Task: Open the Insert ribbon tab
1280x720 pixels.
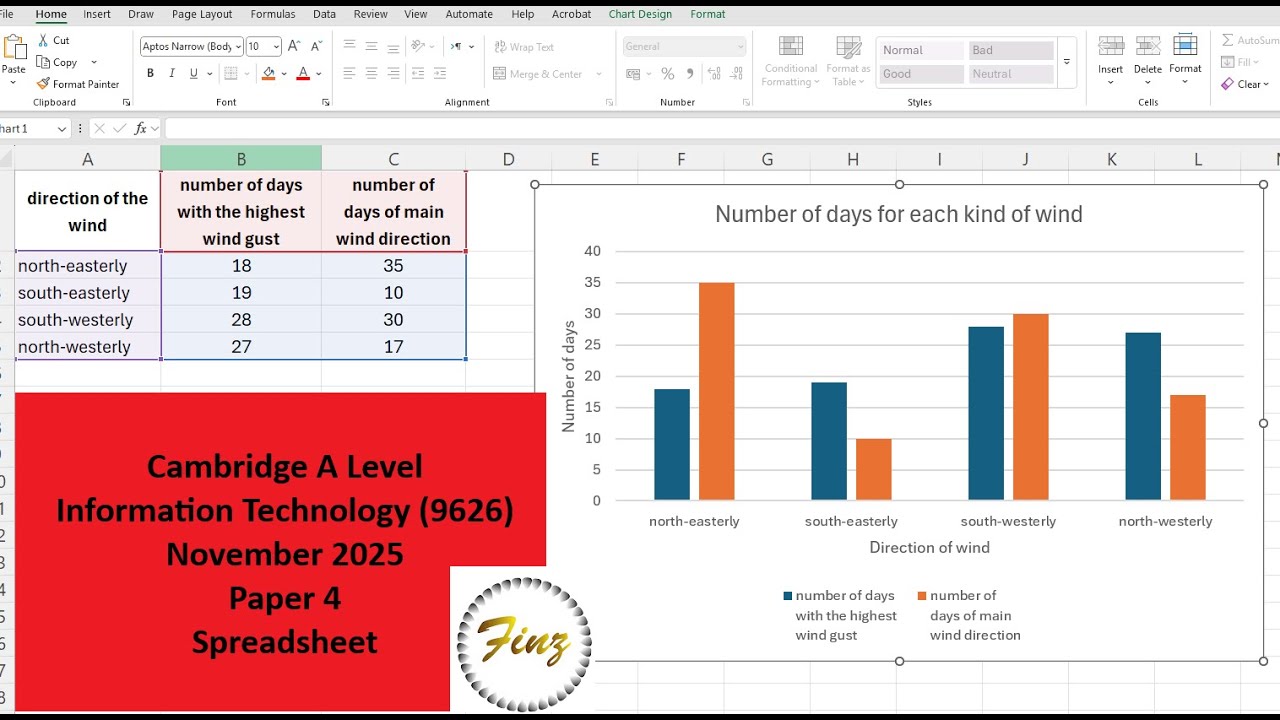Action: (97, 14)
